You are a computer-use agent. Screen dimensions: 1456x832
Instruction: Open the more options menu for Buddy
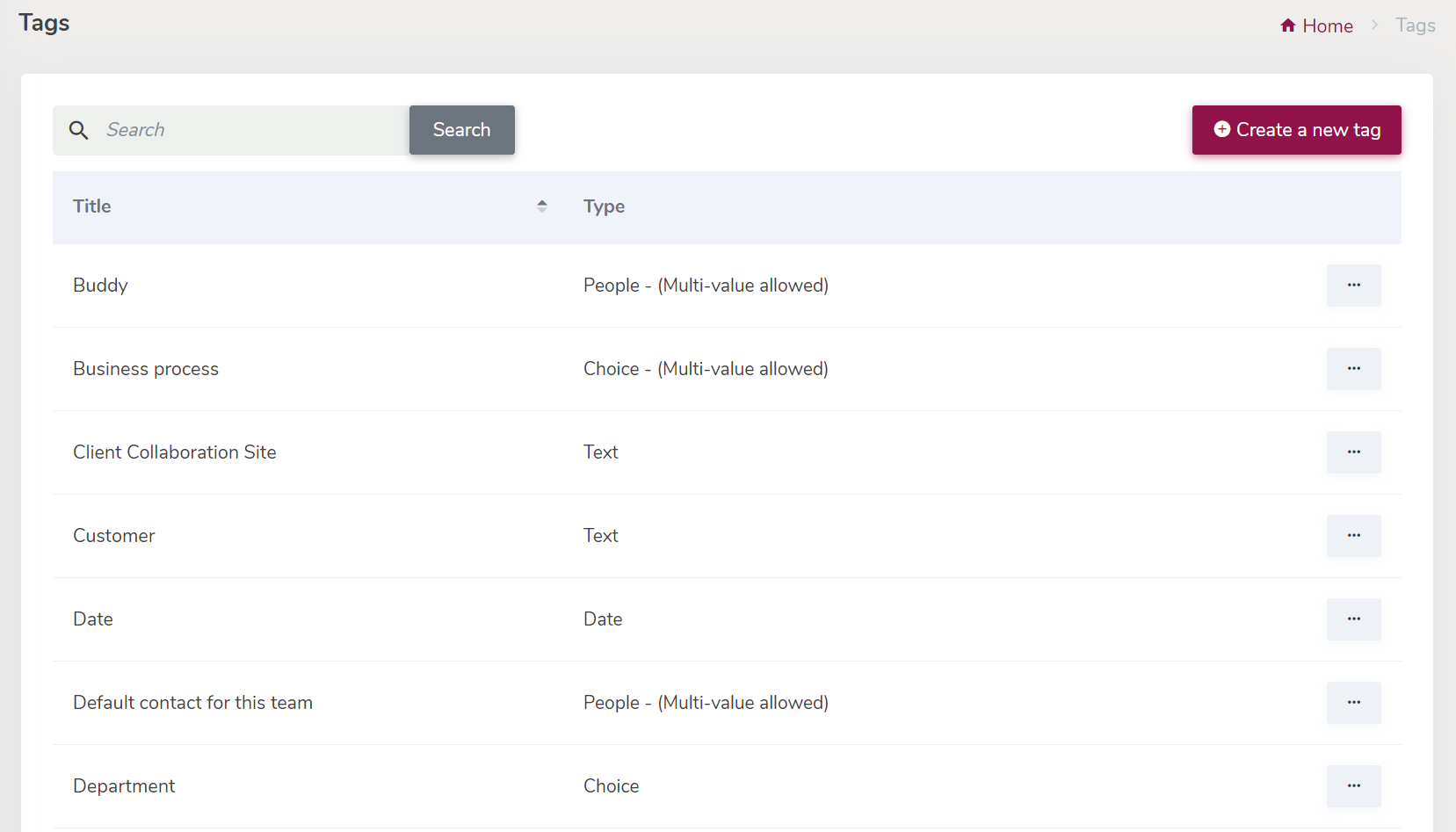click(1353, 286)
